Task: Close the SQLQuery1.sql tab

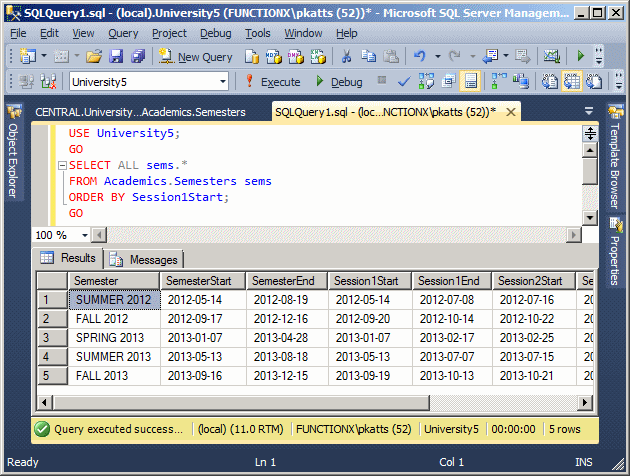Action: coord(511,112)
